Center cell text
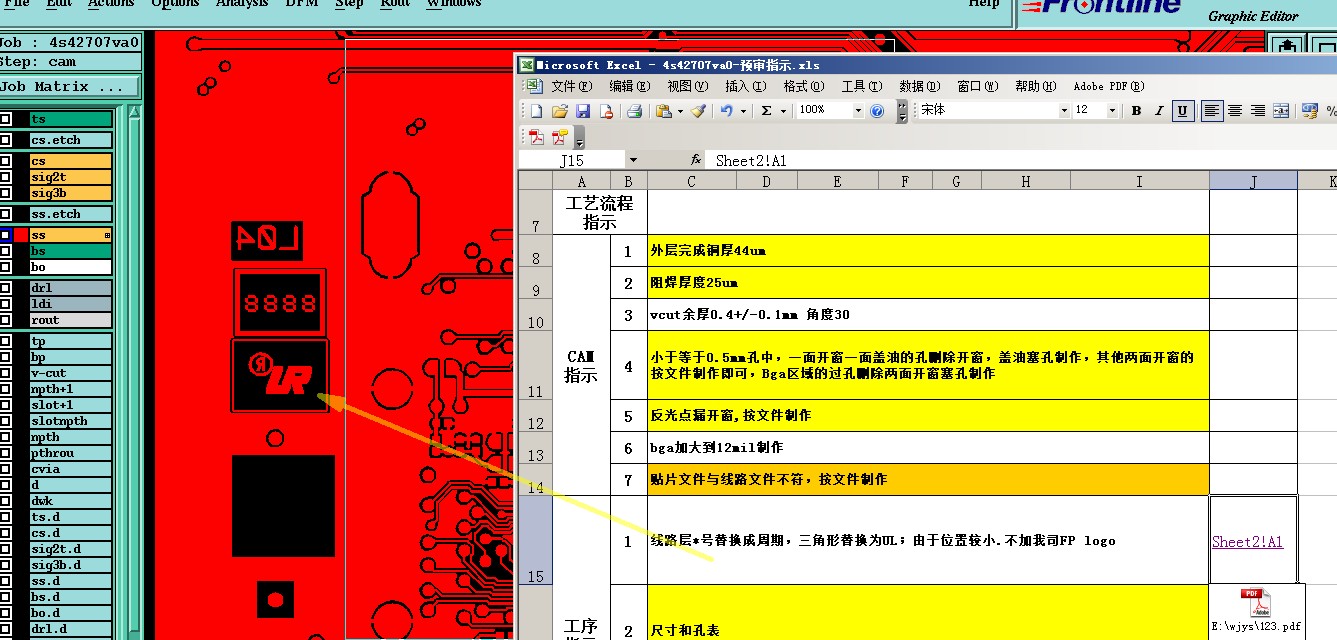The width and height of the screenshot is (1337, 640). point(1235,111)
